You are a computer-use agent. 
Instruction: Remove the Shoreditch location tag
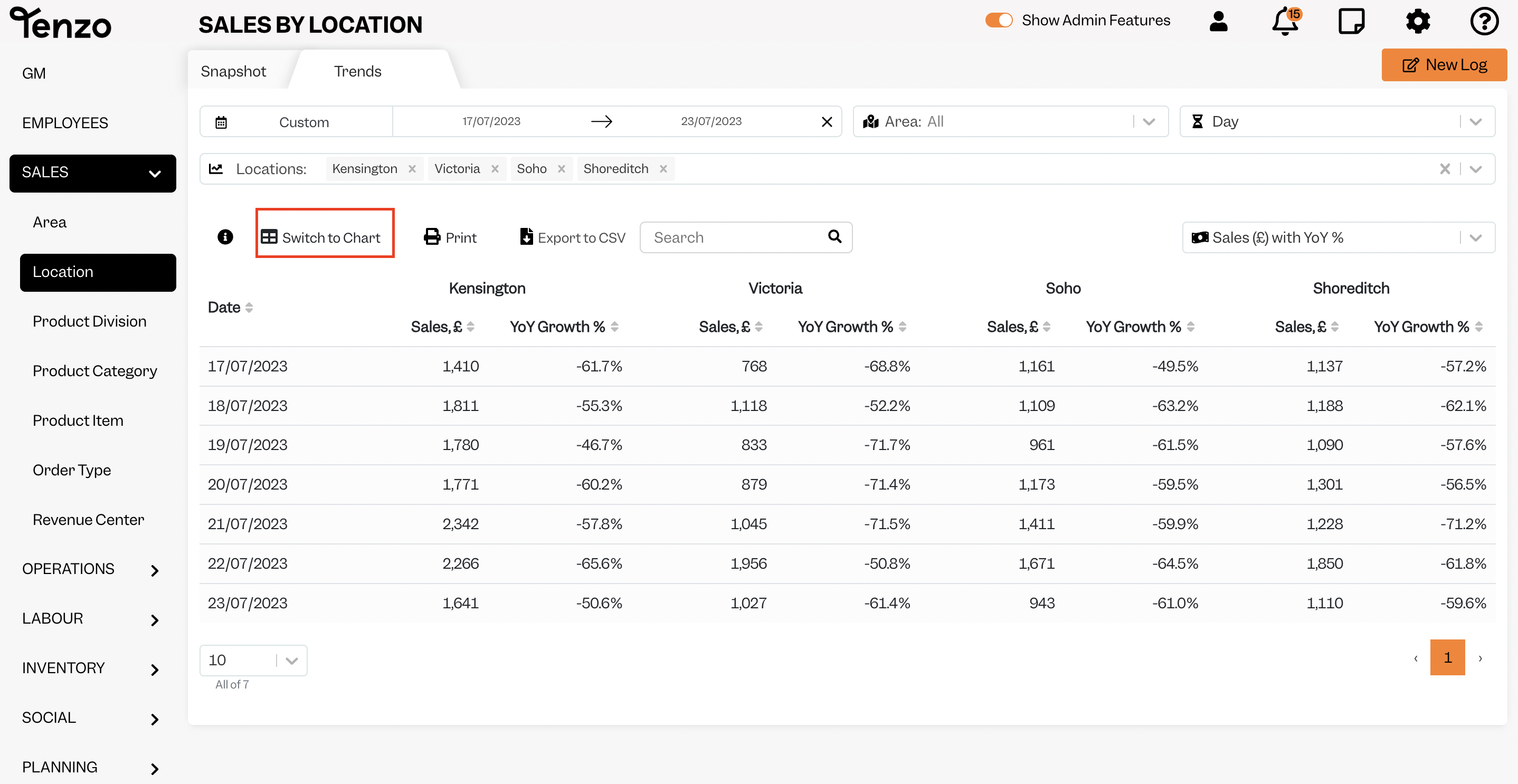(663, 169)
